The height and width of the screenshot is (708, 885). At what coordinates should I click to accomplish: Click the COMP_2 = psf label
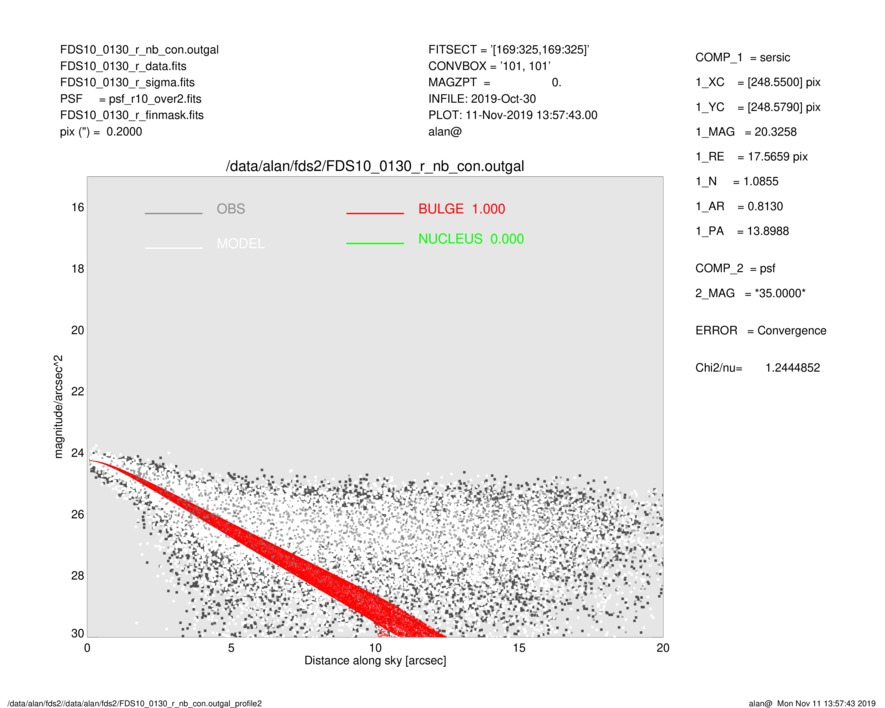click(735, 269)
